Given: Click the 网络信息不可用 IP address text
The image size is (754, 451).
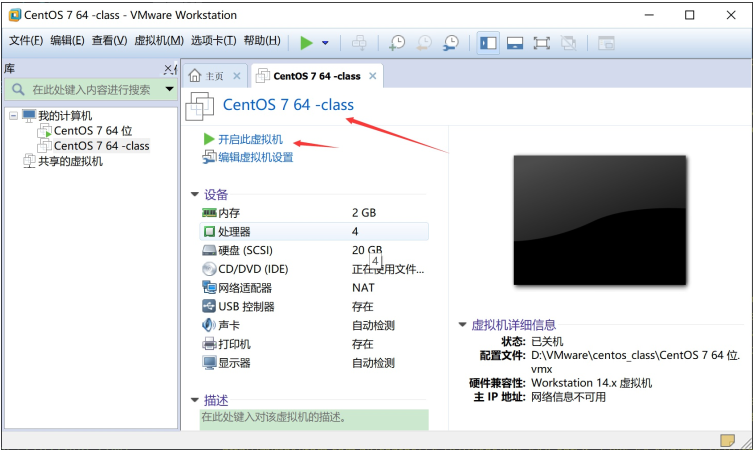Looking at the screenshot, I should coord(568,397).
